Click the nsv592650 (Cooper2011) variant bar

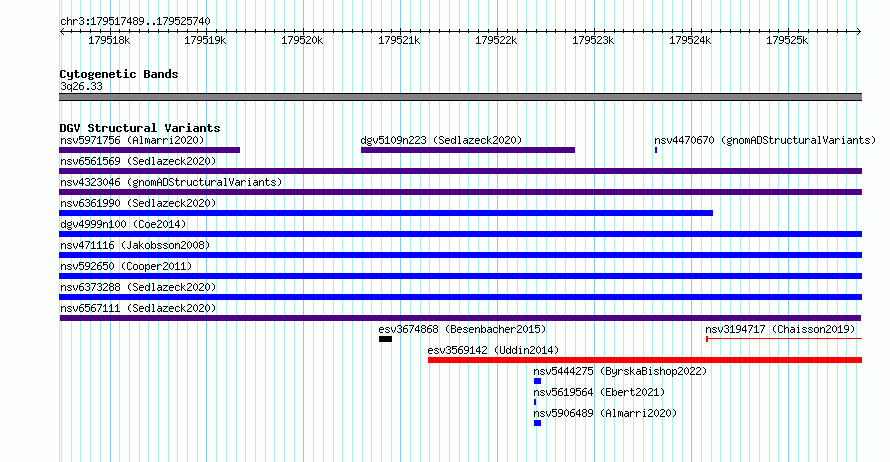(x=460, y=276)
